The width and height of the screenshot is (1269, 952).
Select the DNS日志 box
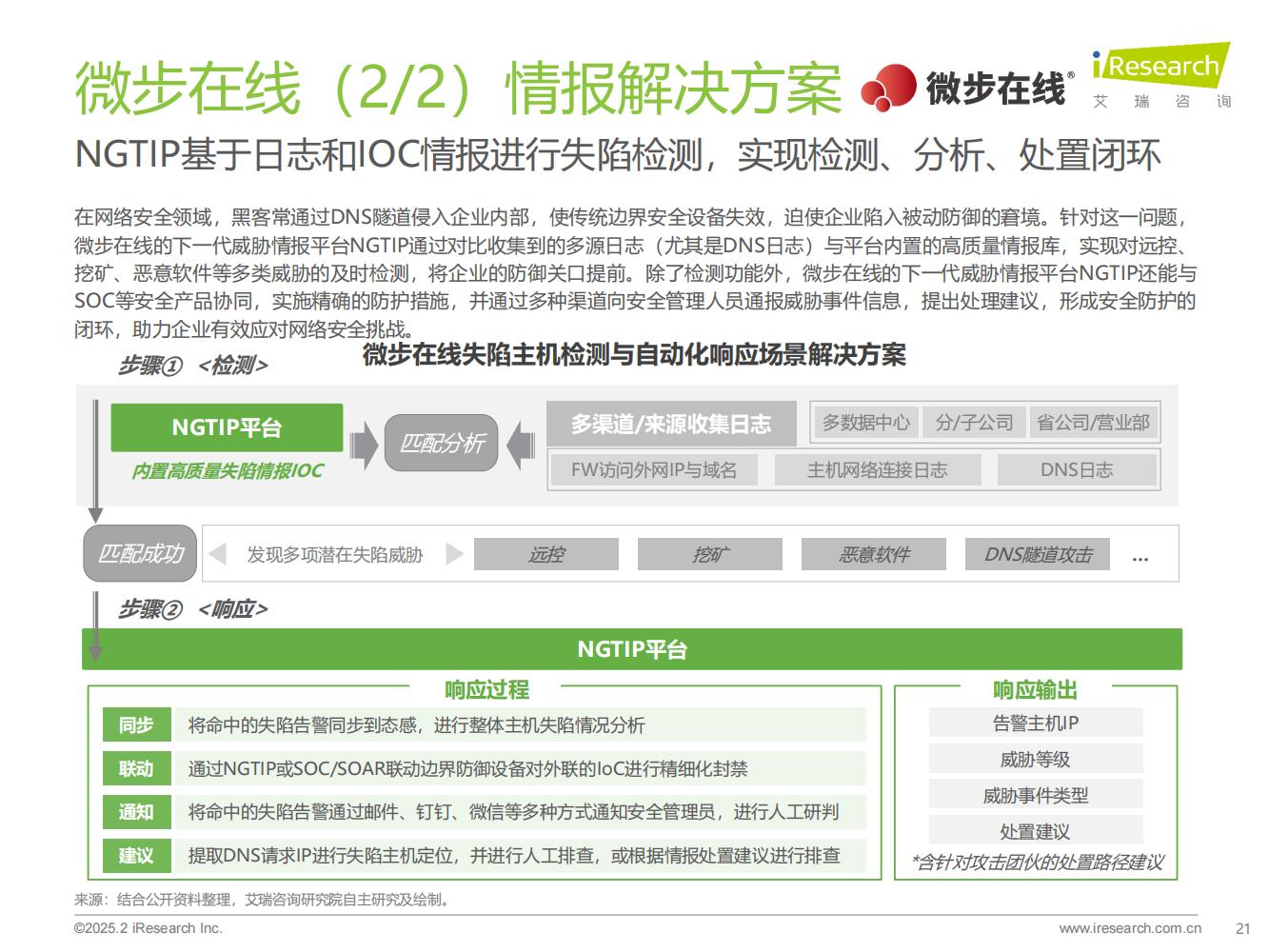[1076, 469]
